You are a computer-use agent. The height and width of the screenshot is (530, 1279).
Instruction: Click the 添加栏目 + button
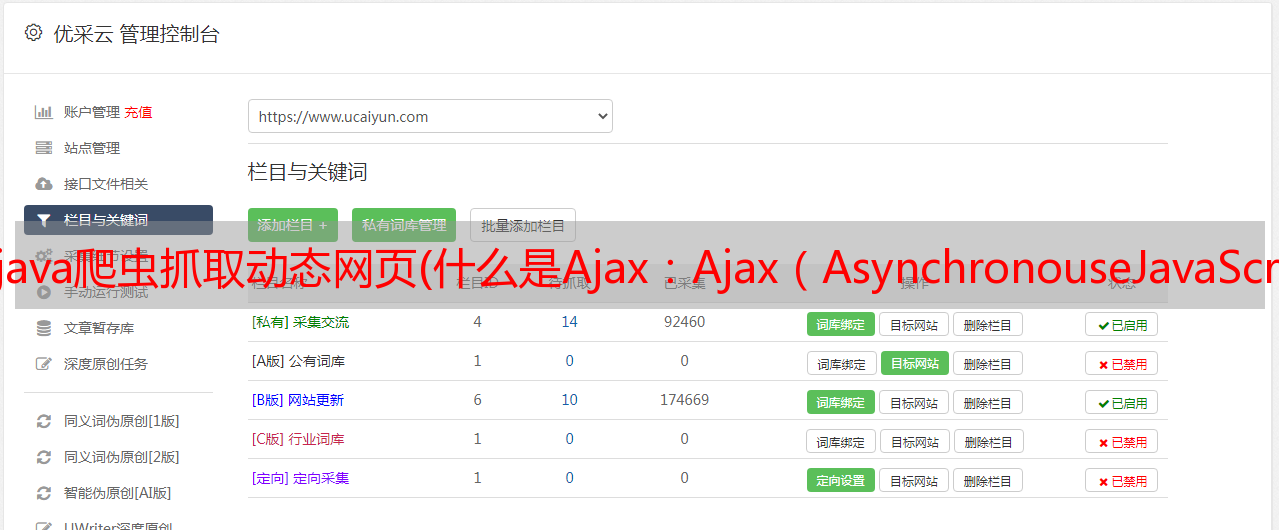point(293,225)
